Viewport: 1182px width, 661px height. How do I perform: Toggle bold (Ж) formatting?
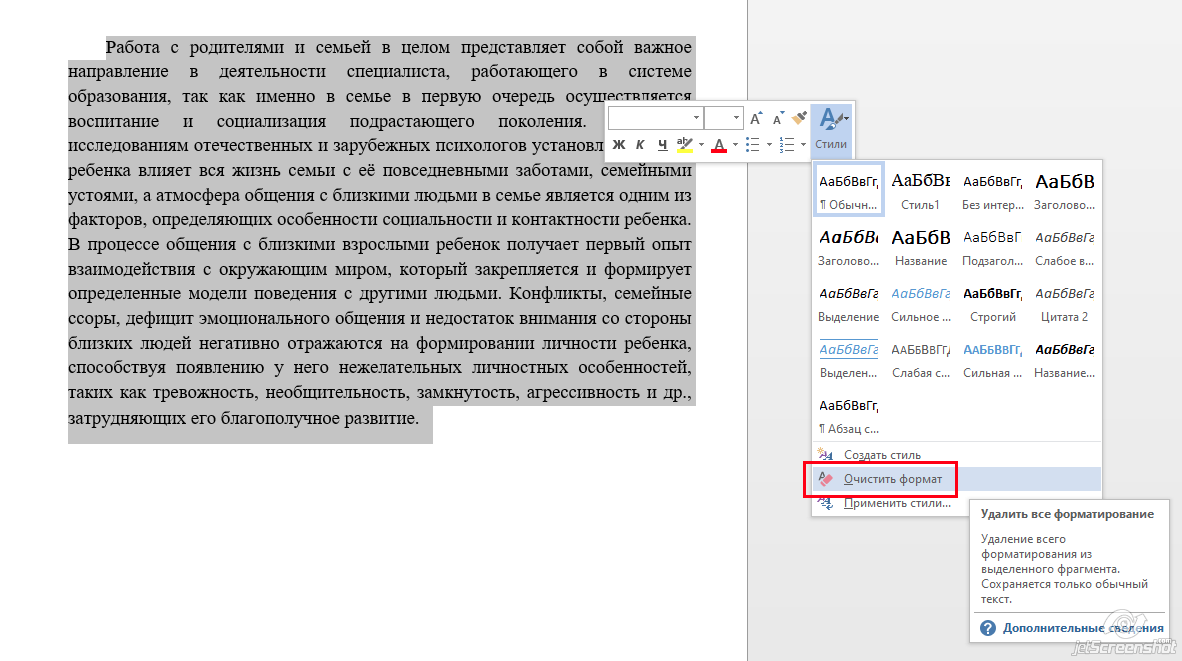(x=618, y=145)
